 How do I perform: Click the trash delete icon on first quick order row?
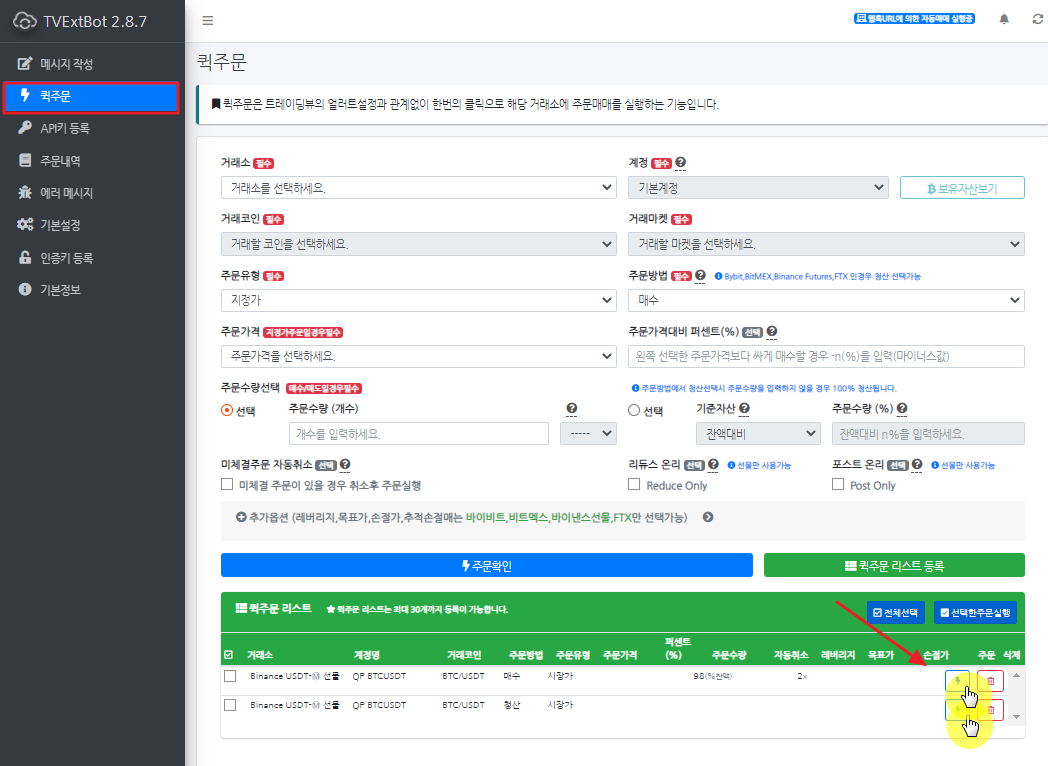(x=990, y=680)
